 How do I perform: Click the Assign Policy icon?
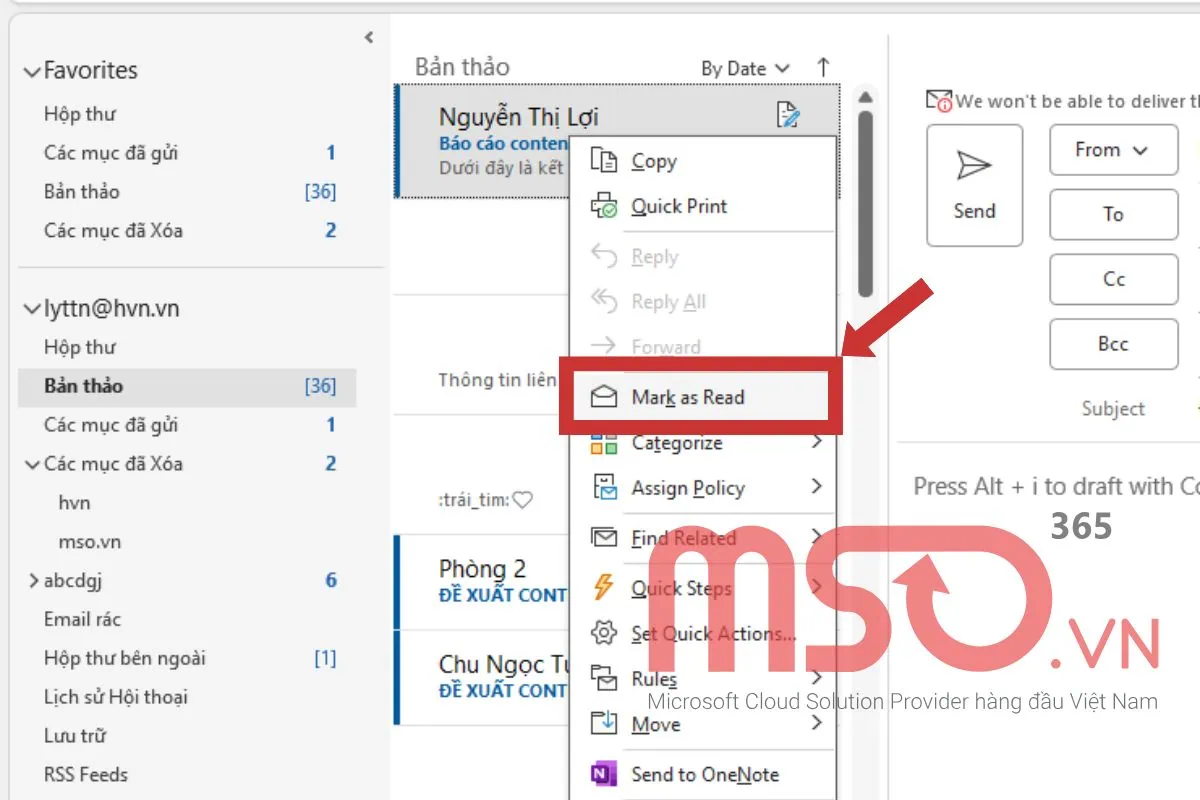pos(604,488)
